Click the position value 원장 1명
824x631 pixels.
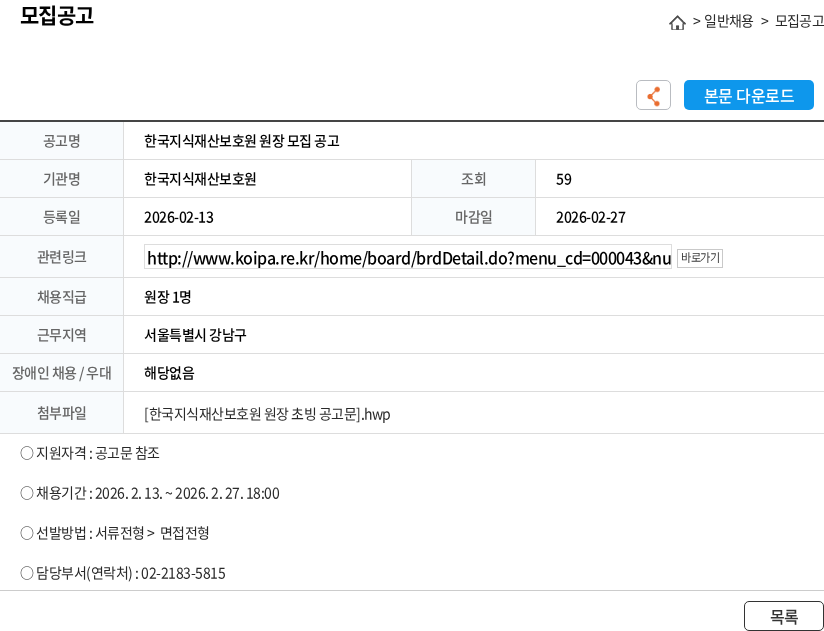(168, 297)
